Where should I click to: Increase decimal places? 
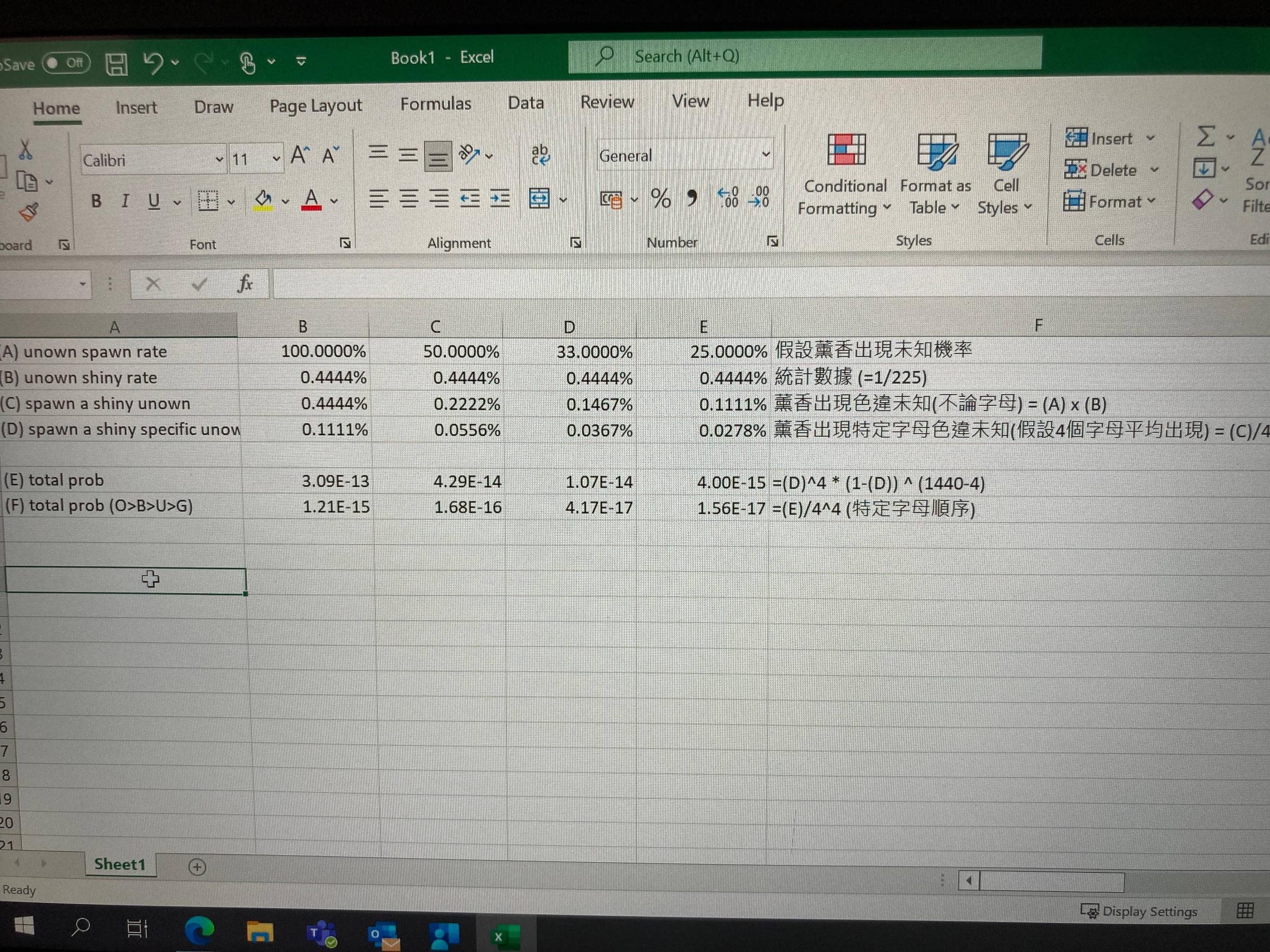(728, 197)
